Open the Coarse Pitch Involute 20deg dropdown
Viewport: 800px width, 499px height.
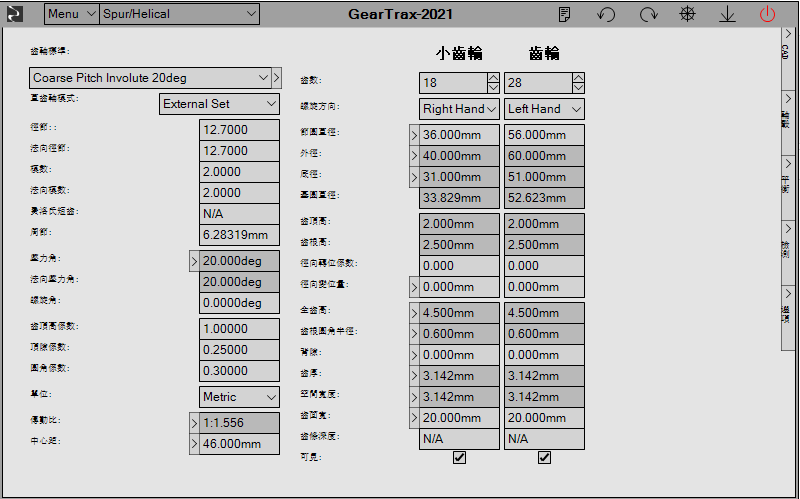coord(150,78)
